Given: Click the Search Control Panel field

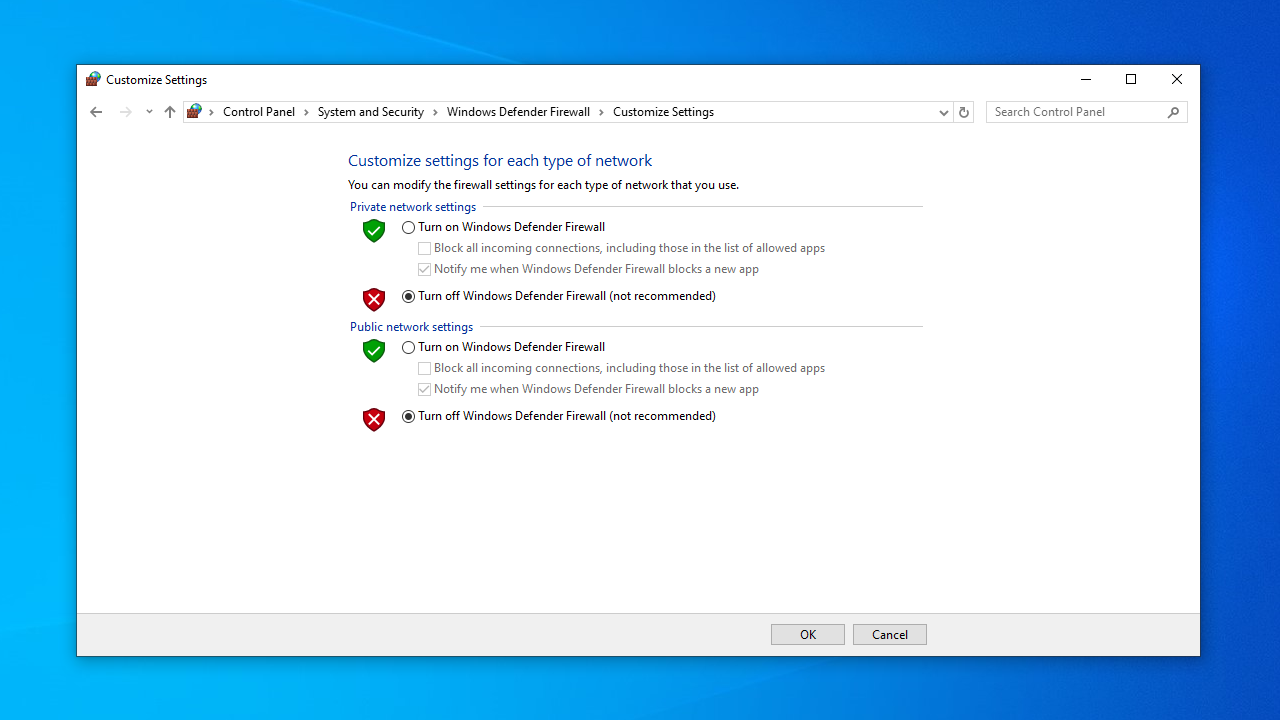Looking at the screenshot, I should coord(1077,112).
